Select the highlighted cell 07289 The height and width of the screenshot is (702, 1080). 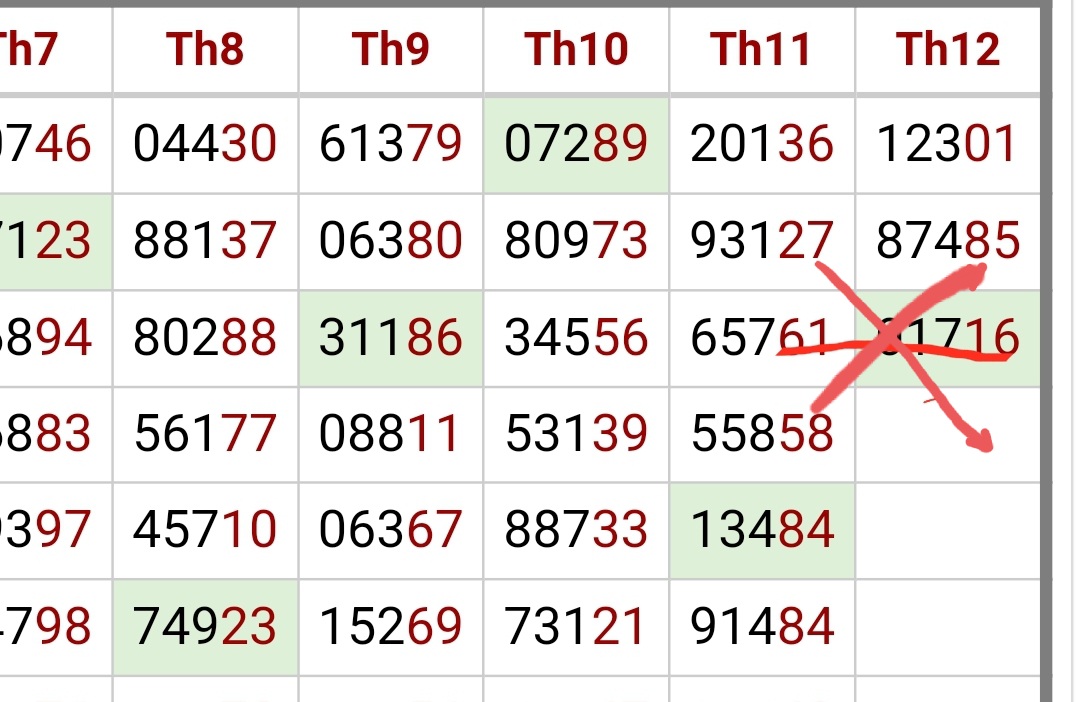(576, 145)
